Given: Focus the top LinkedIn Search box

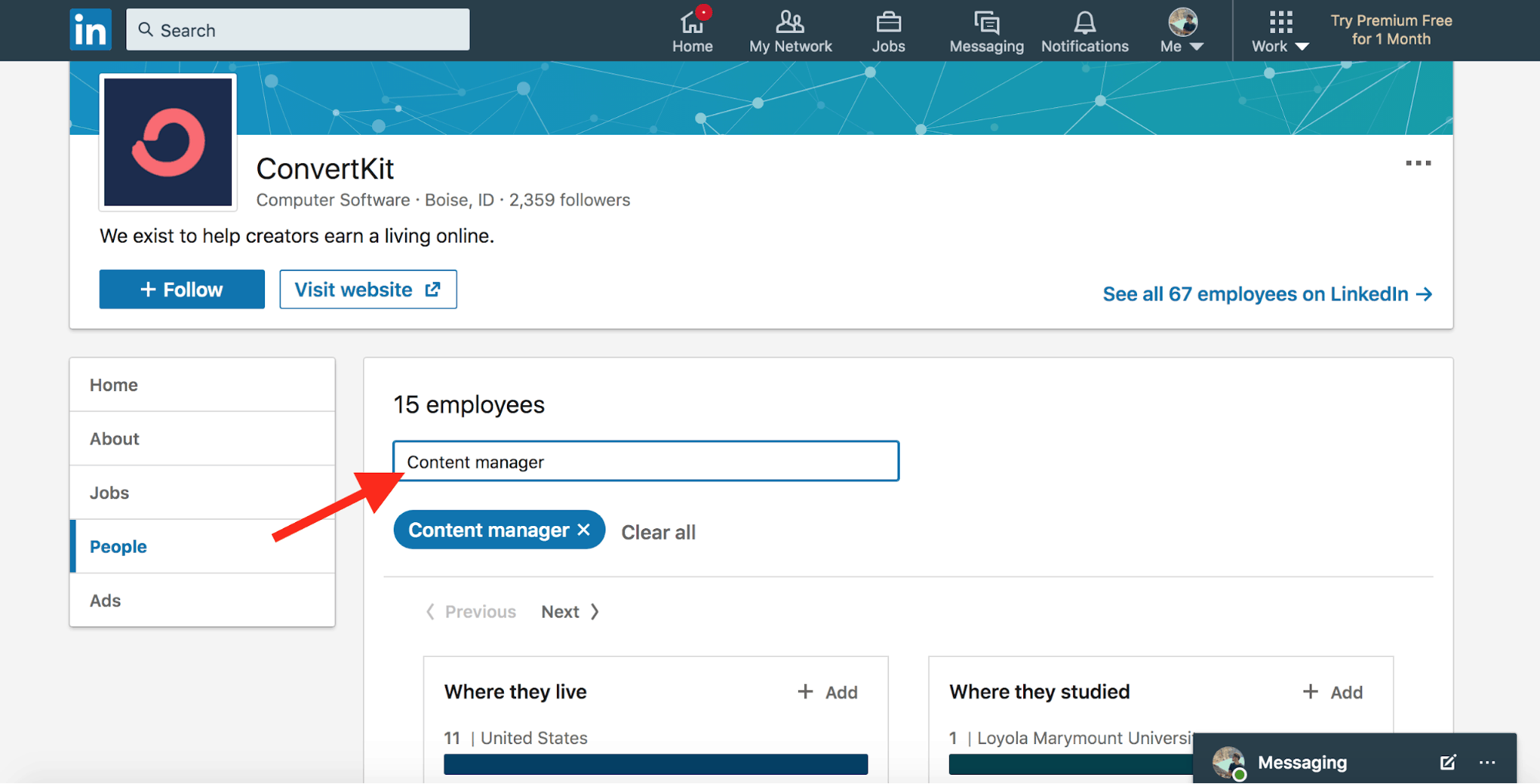Looking at the screenshot, I should (297, 30).
